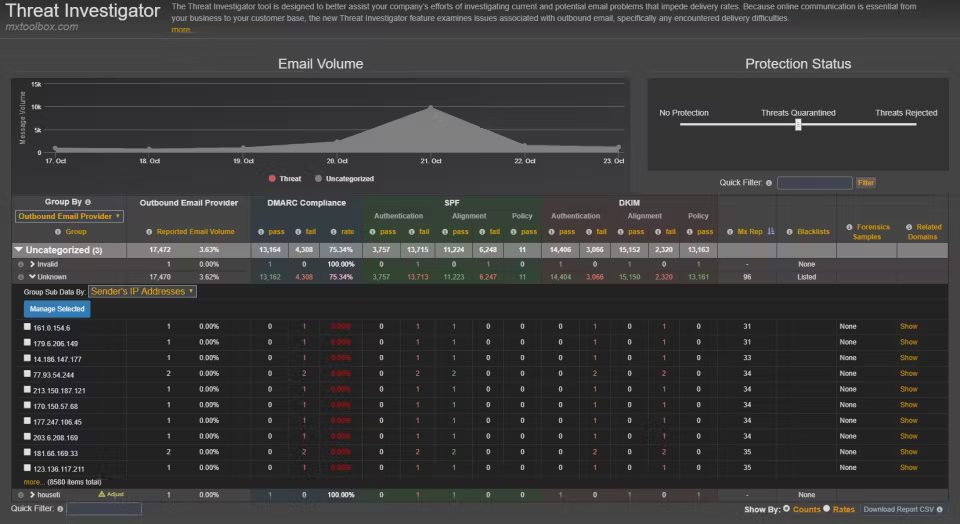
Task: Click the Manage Selected button
Action: pos(57,309)
